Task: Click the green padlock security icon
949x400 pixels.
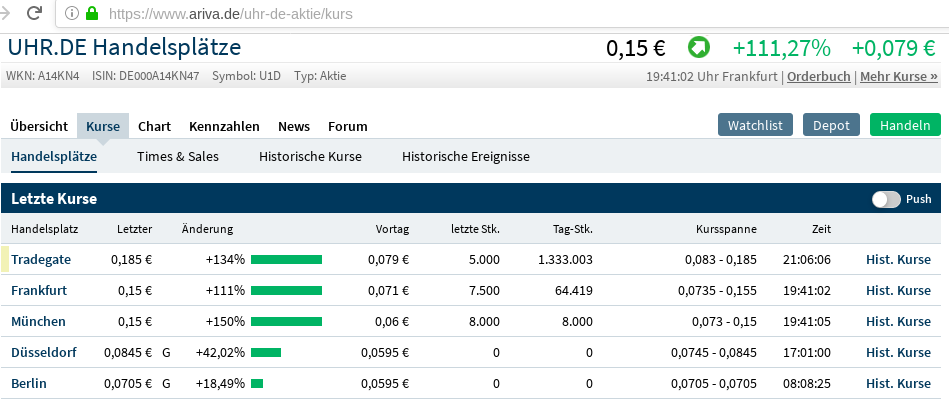Action: 92,14
